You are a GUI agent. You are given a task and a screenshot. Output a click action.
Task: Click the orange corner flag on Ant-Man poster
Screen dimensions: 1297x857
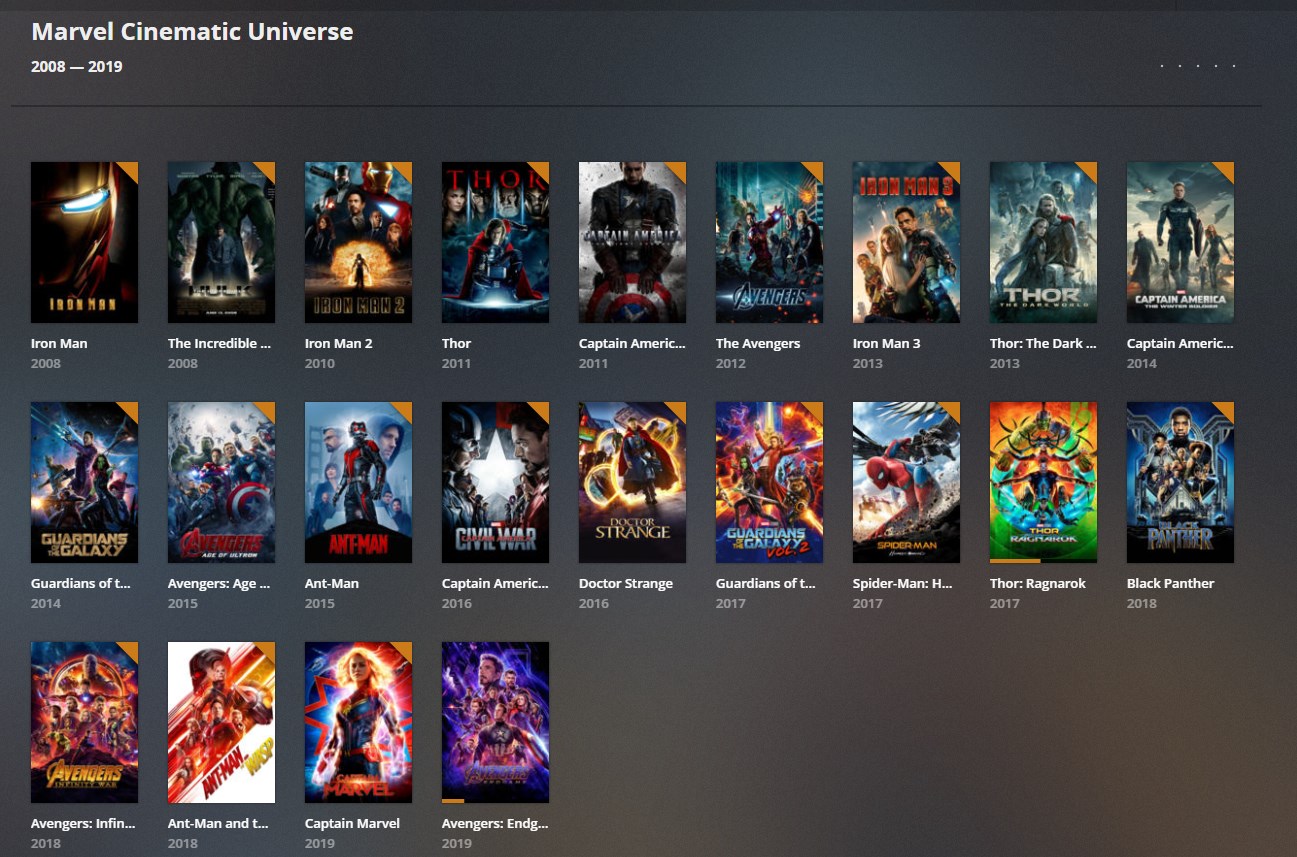click(404, 410)
